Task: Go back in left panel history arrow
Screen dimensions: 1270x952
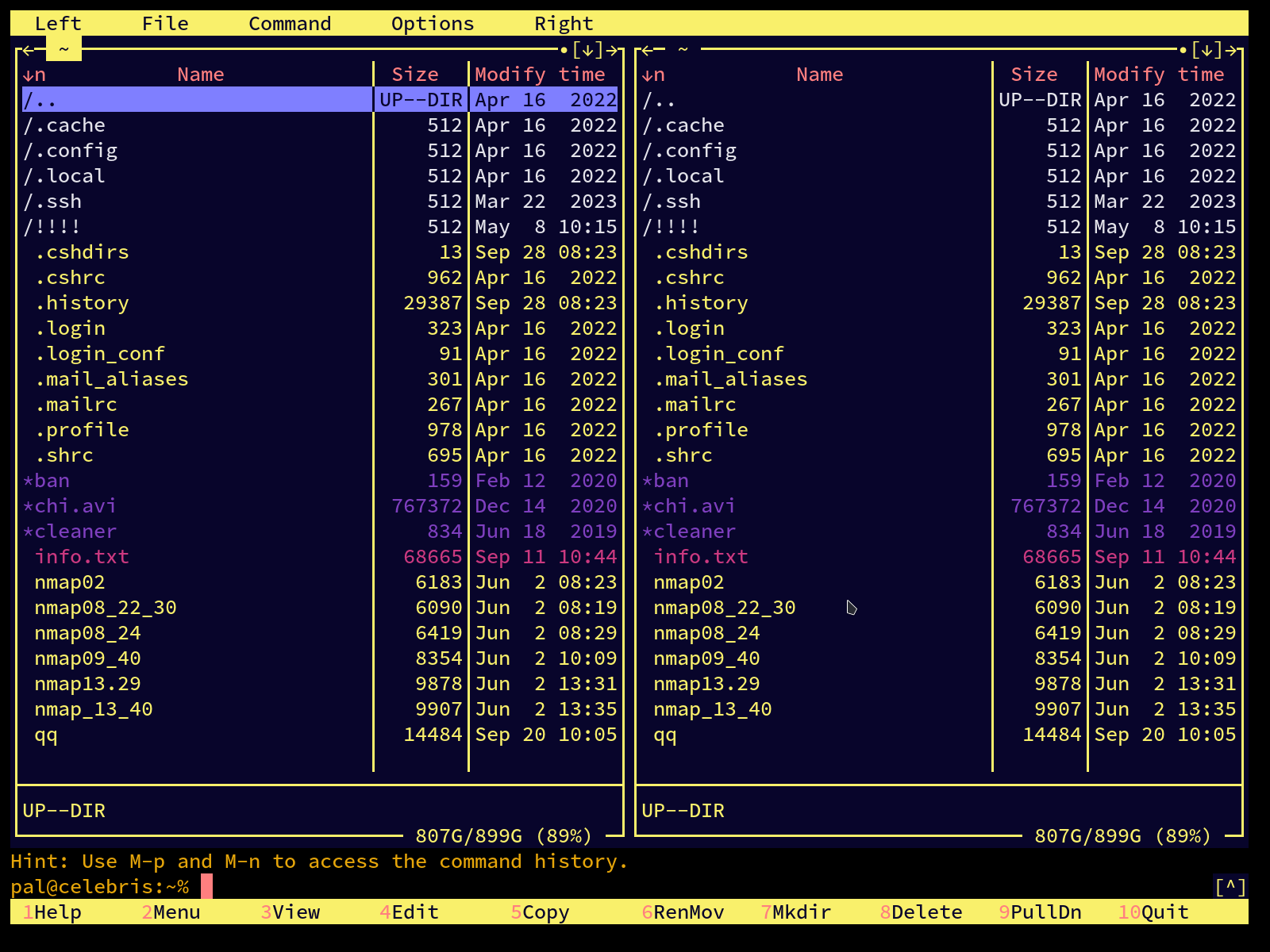Action: coord(29,50)
